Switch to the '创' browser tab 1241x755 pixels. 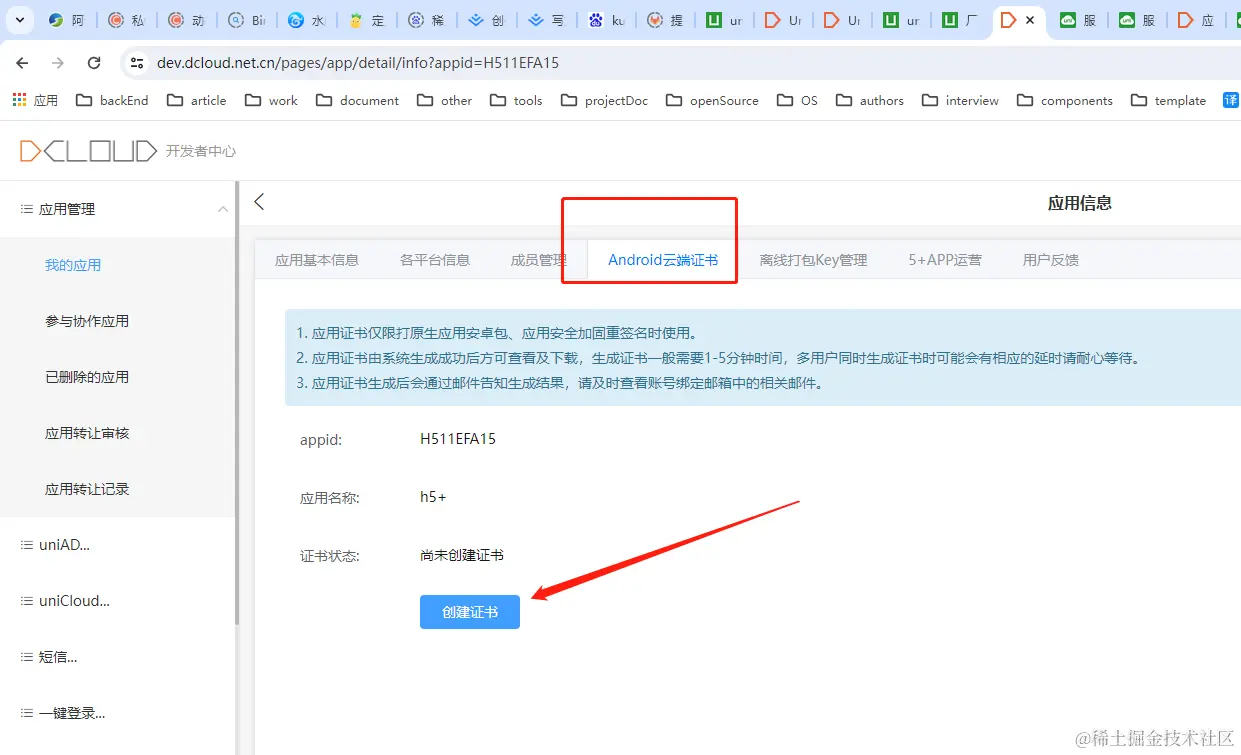pos(486,20)
